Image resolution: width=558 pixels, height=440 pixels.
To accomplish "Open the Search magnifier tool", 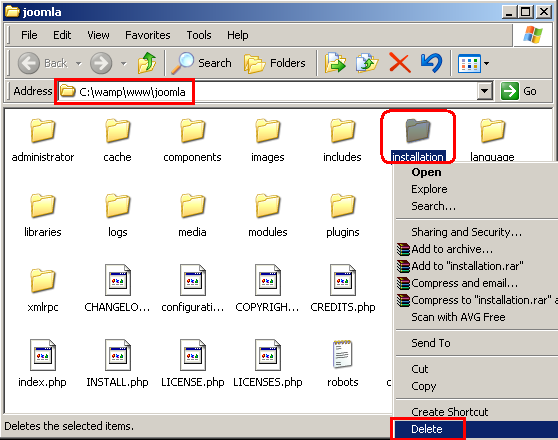I will [202, 63].
